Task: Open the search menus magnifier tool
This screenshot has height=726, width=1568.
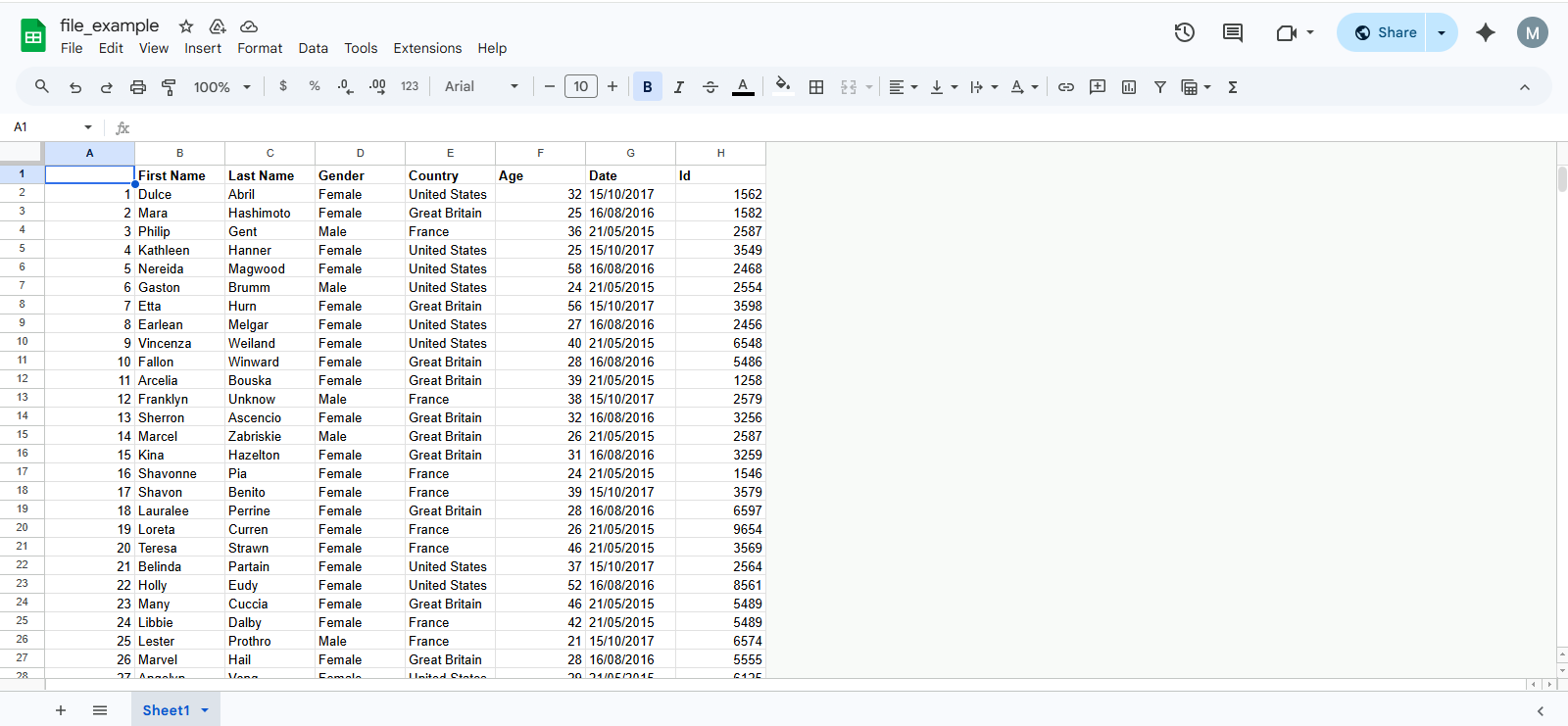Action: pos(42,86)
